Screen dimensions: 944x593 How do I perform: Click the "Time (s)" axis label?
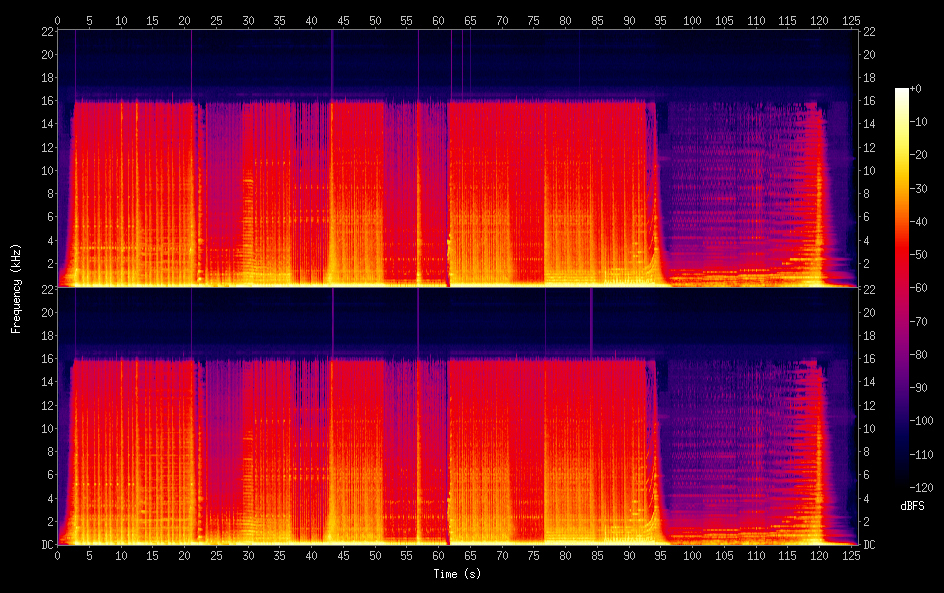click(x=455, y=574)
